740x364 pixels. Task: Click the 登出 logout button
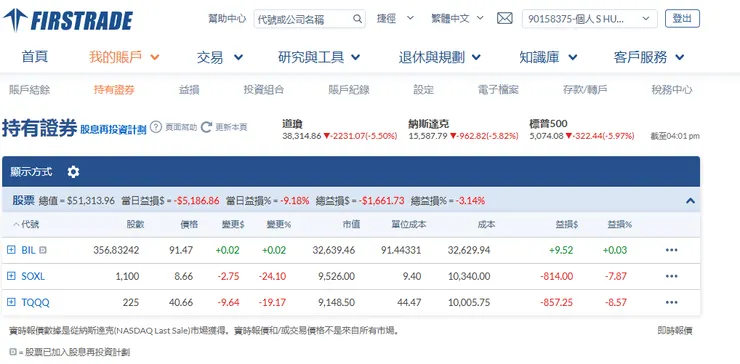682,18
